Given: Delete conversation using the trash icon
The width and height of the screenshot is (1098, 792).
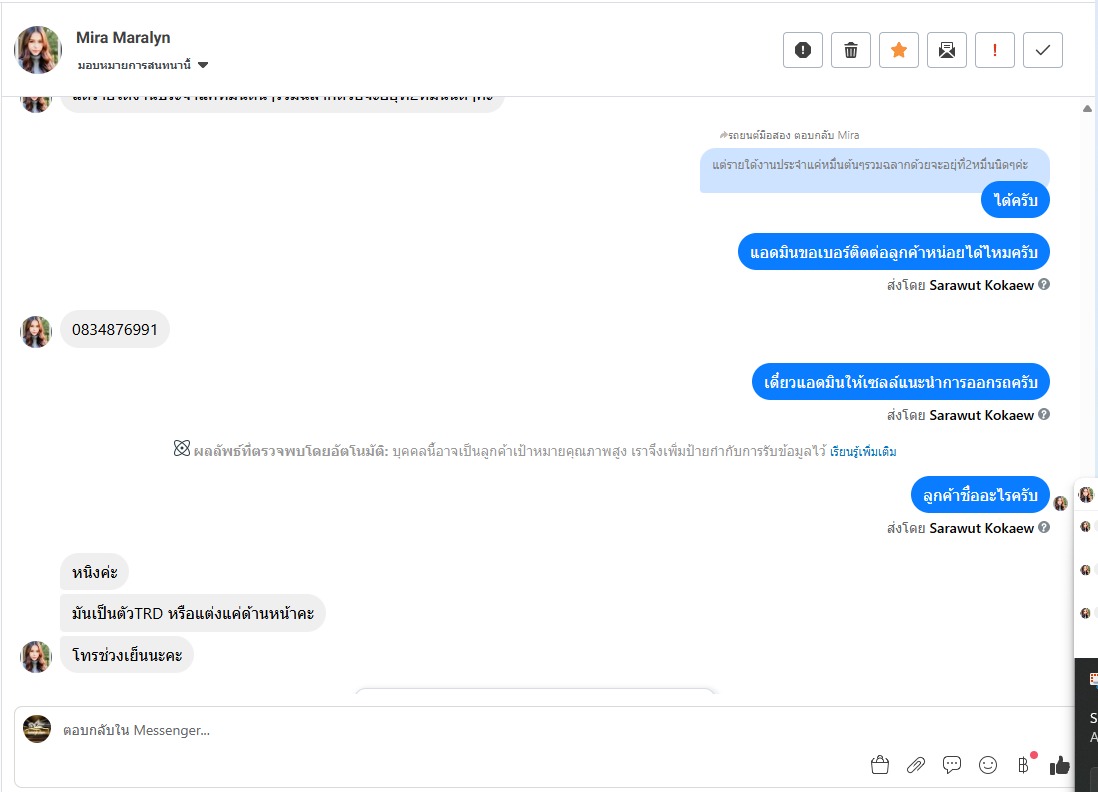Looking at the screenshot, I should pyautogui.click(x=851, y=50).
